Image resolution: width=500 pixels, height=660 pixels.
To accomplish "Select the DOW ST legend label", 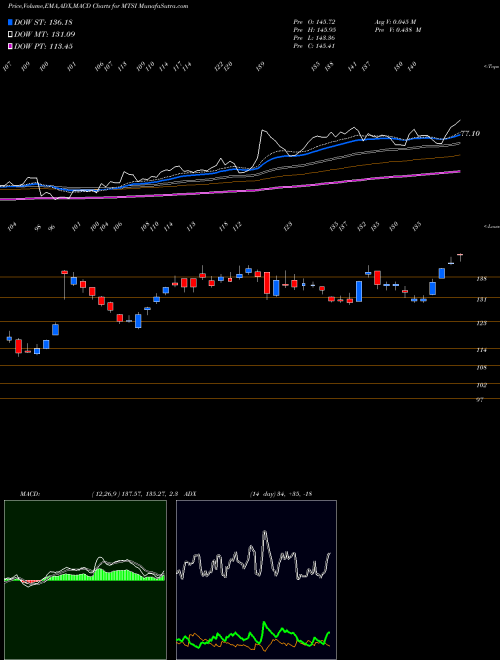I will pyautogui.click(x=43, y=22).
